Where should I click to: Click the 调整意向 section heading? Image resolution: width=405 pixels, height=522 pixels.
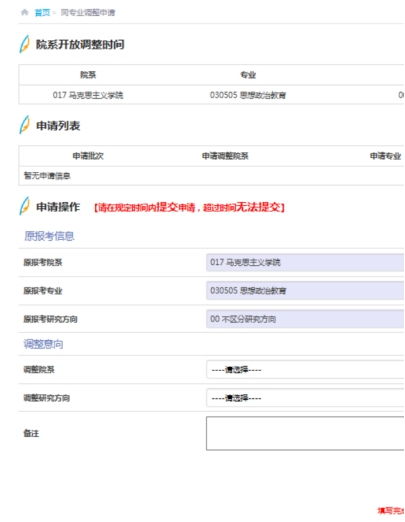click(x=43, y=344)
